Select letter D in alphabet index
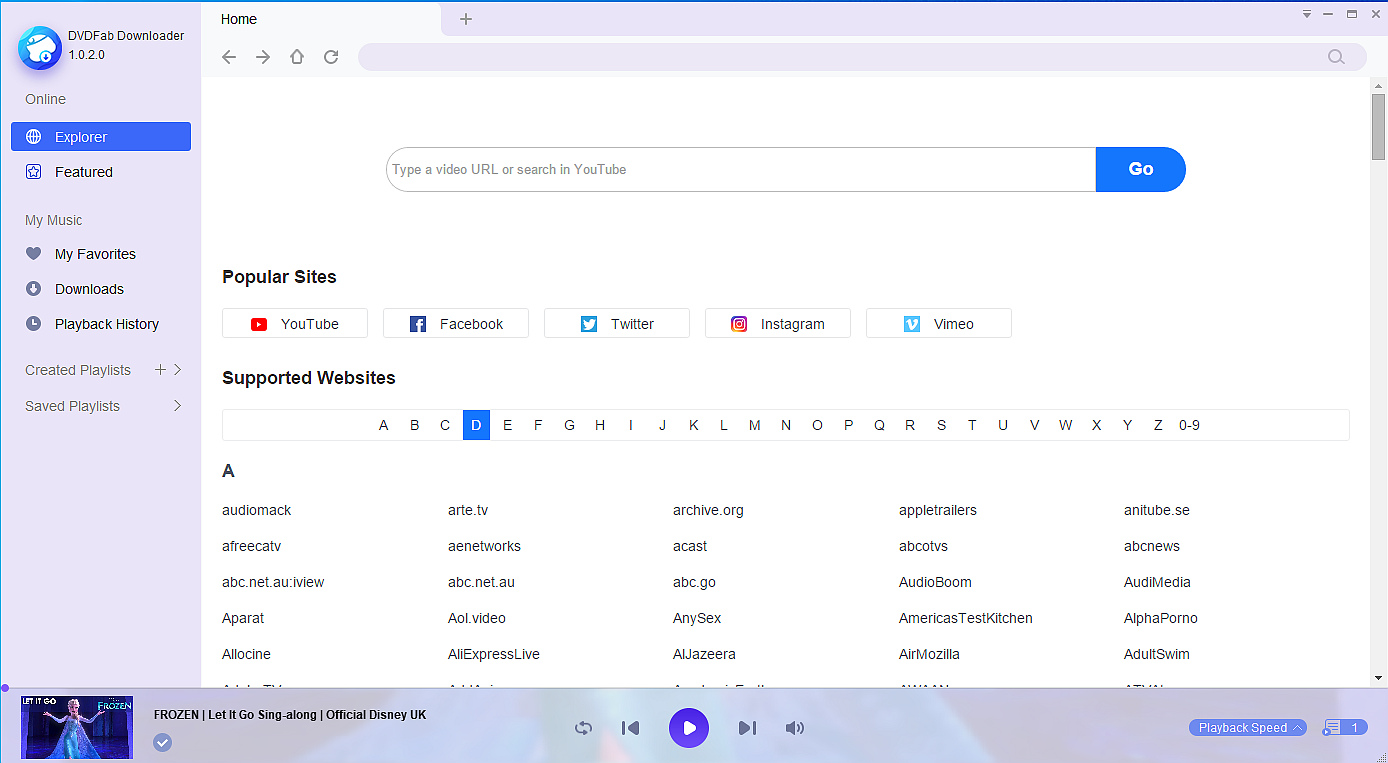The width and height of the screenshot is (1388, 763). click(476, 425)
